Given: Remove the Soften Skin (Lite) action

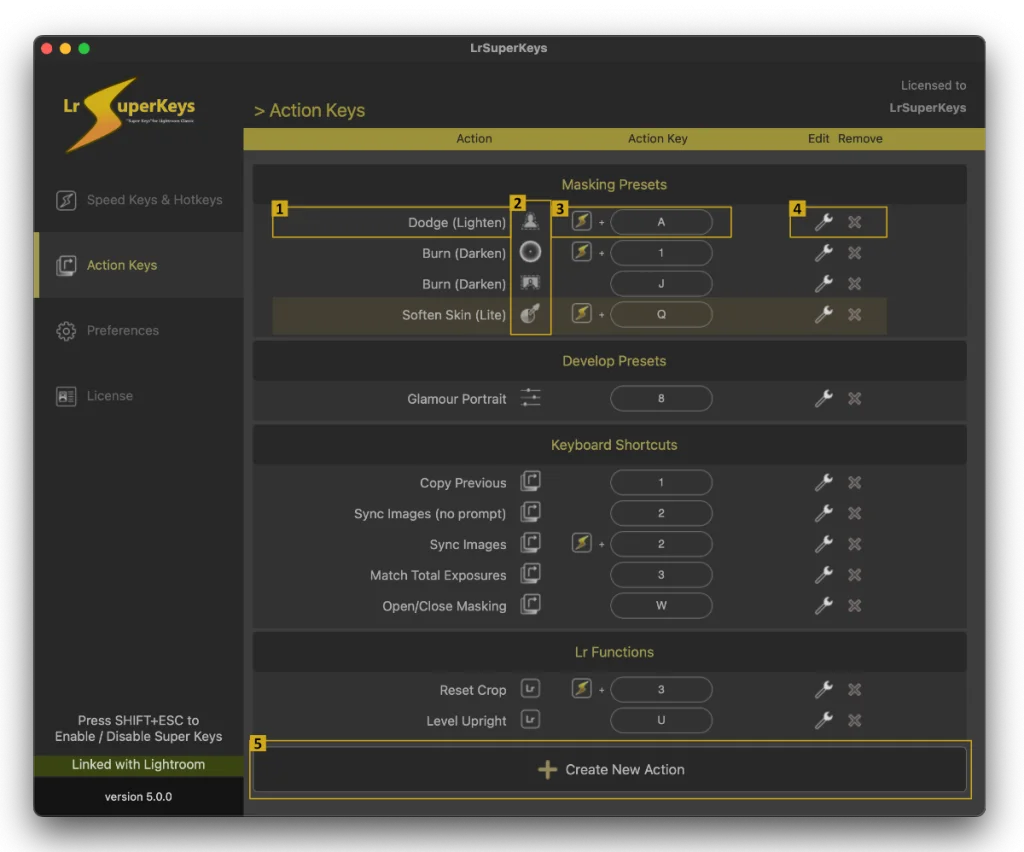Looking at the screenshot, I should pos(854,314).
